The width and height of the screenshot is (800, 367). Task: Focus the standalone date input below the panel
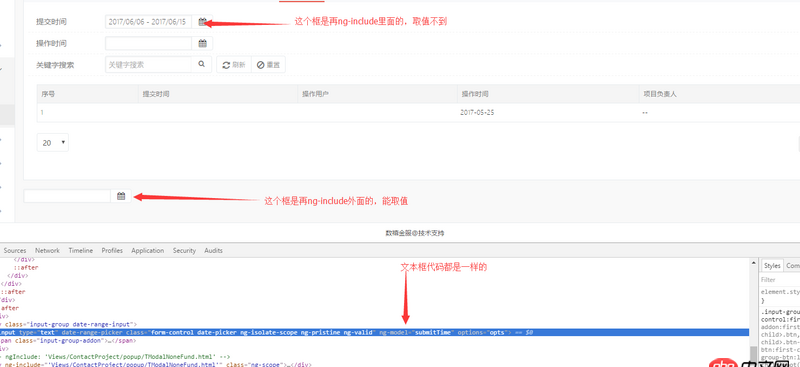(x=67, y=196)
